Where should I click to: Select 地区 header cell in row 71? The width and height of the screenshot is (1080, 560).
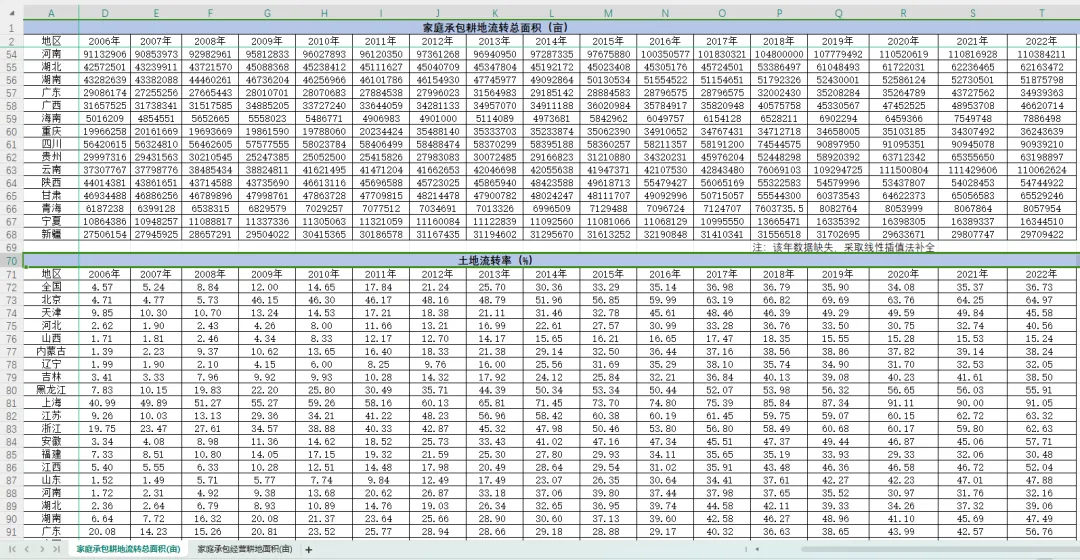tap(51, 273)
